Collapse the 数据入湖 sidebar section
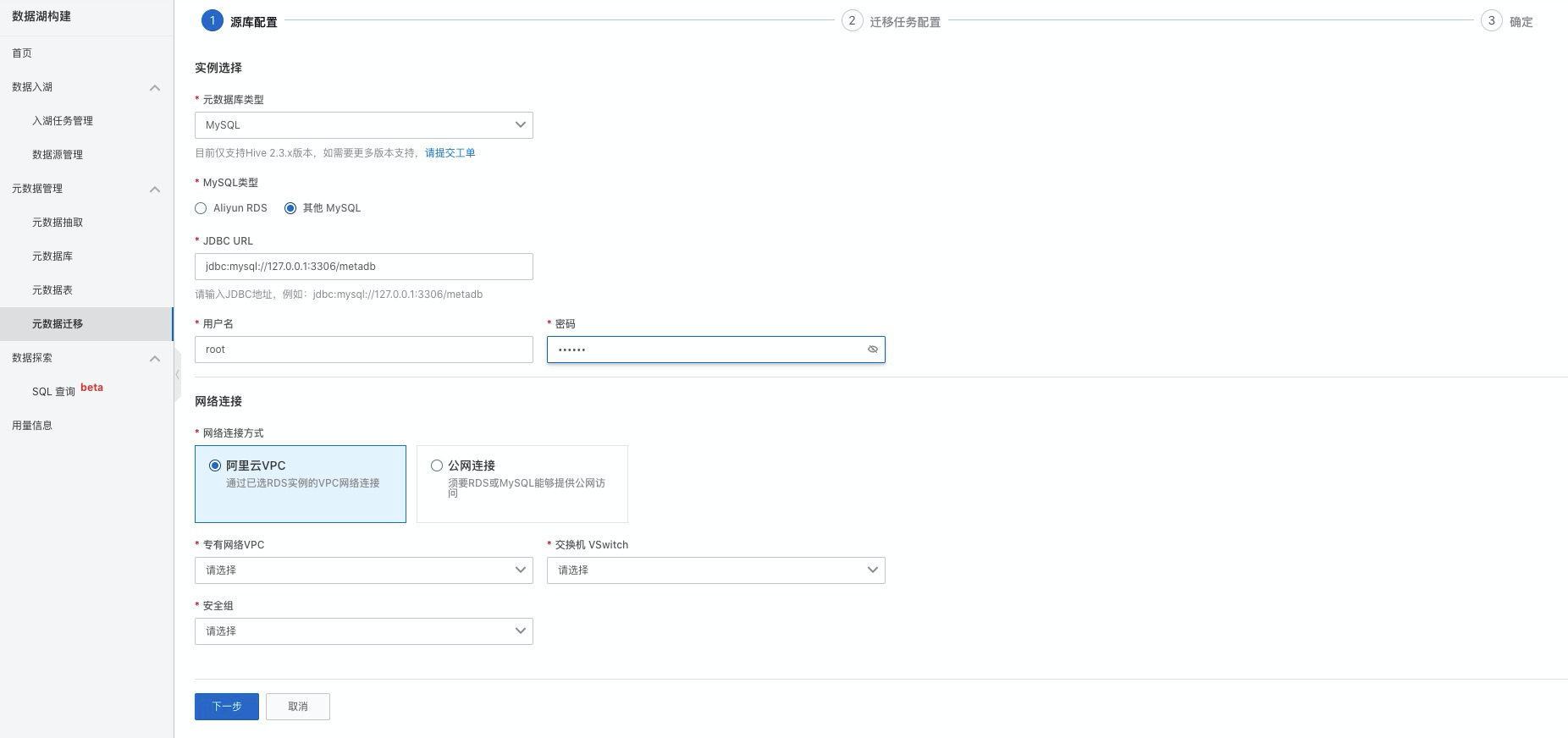 coord(155,87)
